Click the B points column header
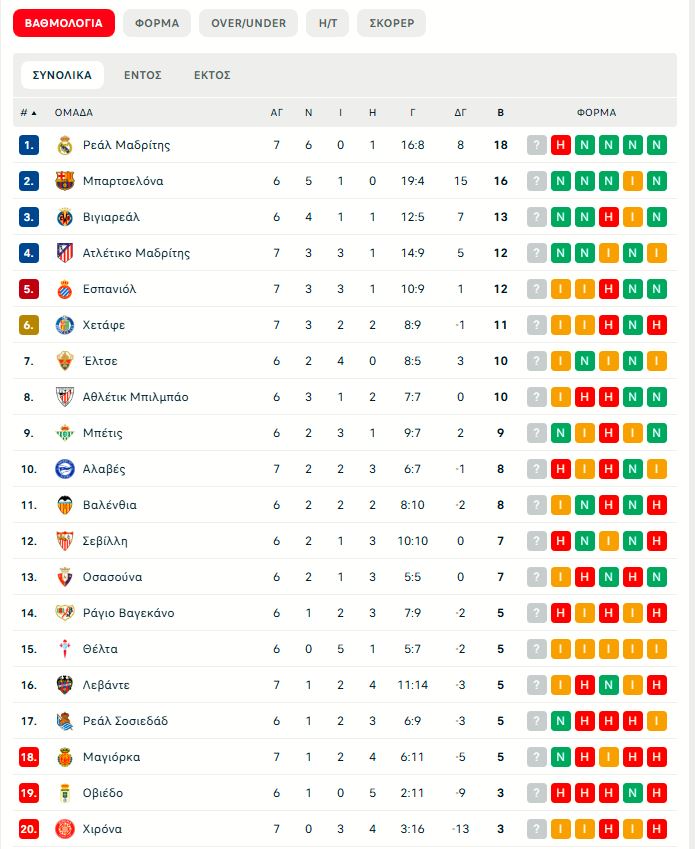 click(501, 113)
